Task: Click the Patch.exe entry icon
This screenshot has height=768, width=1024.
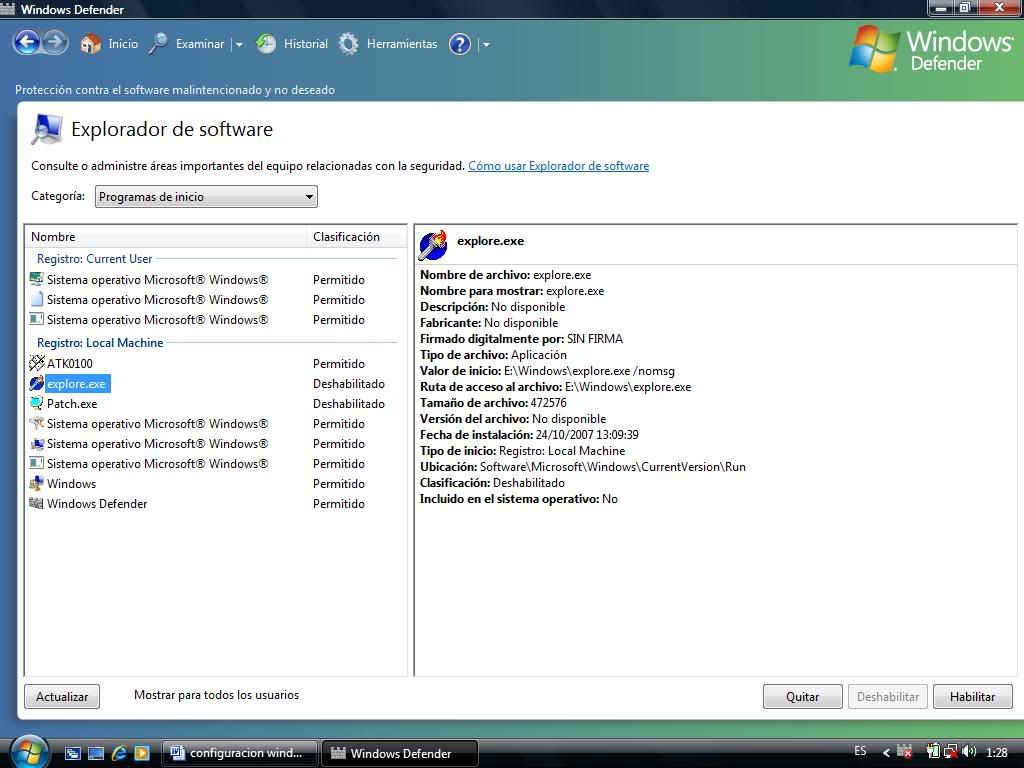Action: (x=37, y=404)
